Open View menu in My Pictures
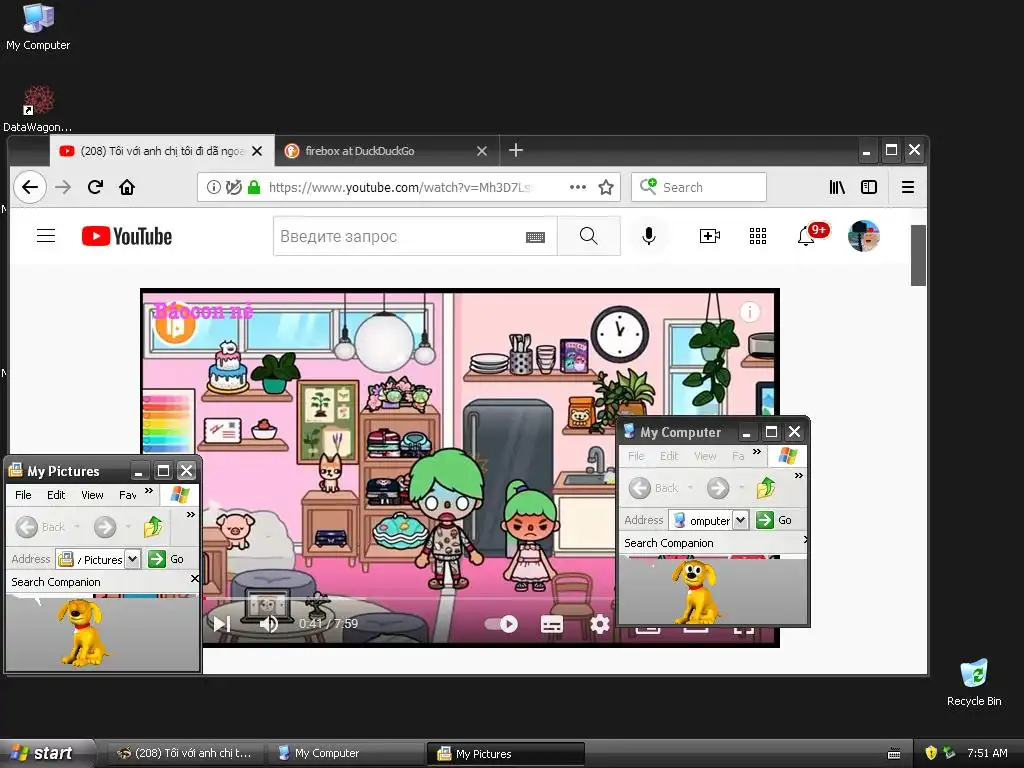This screenshot has width=1024, height=768. pyautogui.click(x=92, y=495)
